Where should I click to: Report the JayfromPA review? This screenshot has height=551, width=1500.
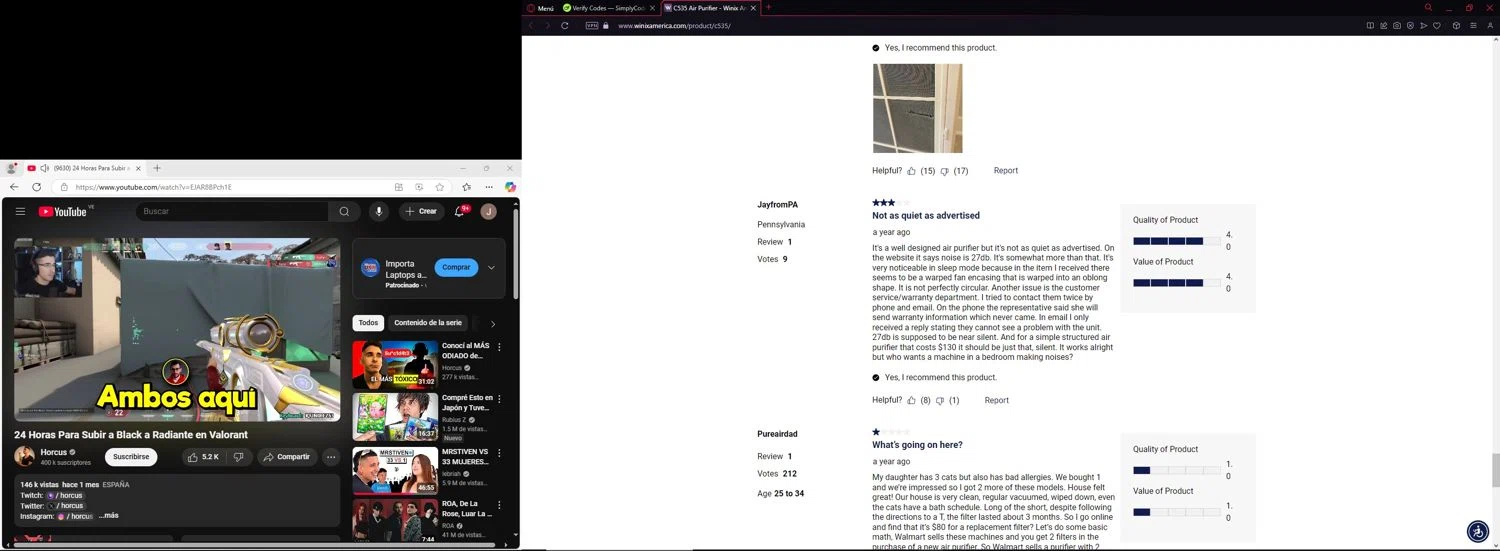pos(997,400)
